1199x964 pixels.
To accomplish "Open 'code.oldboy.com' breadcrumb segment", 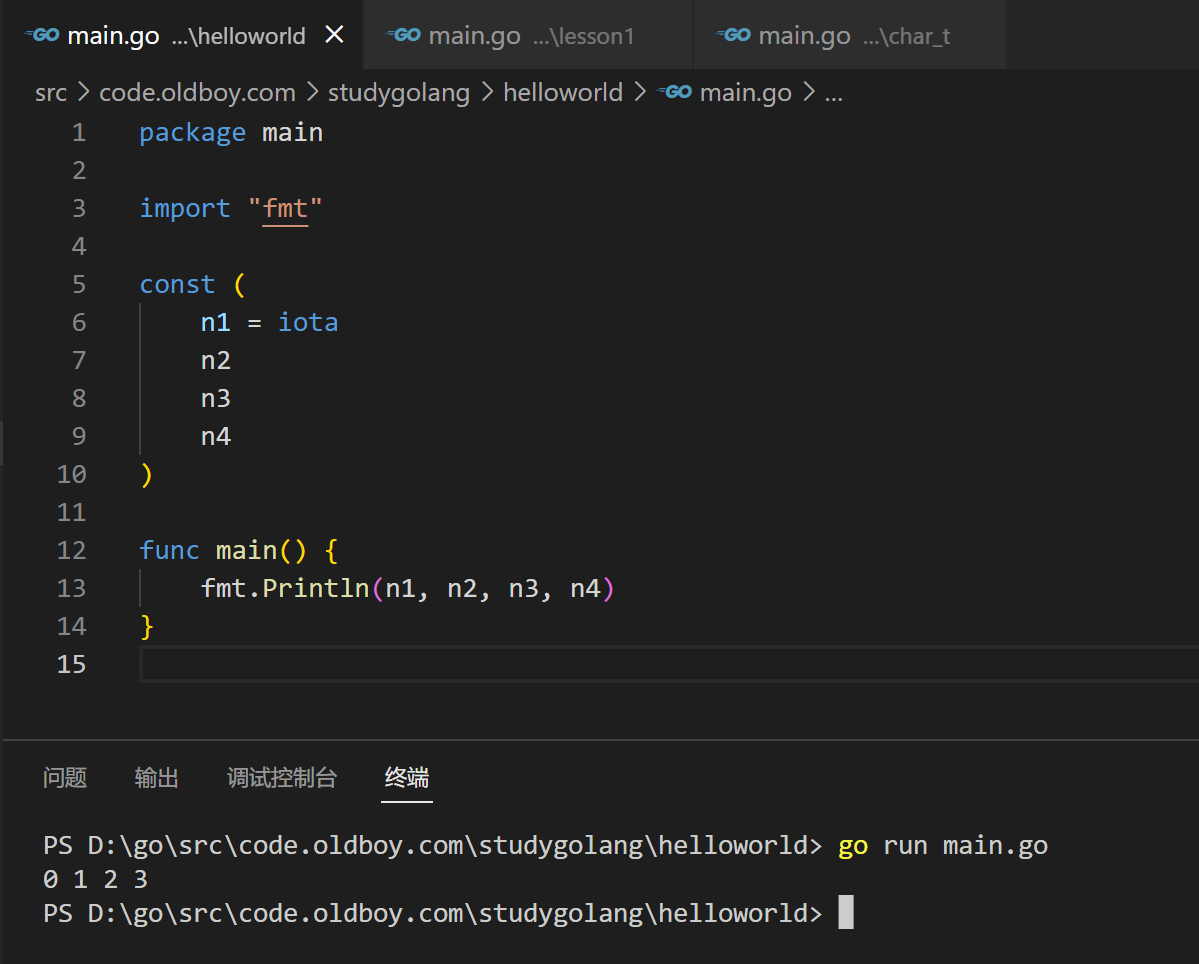I will click(197, 93).
